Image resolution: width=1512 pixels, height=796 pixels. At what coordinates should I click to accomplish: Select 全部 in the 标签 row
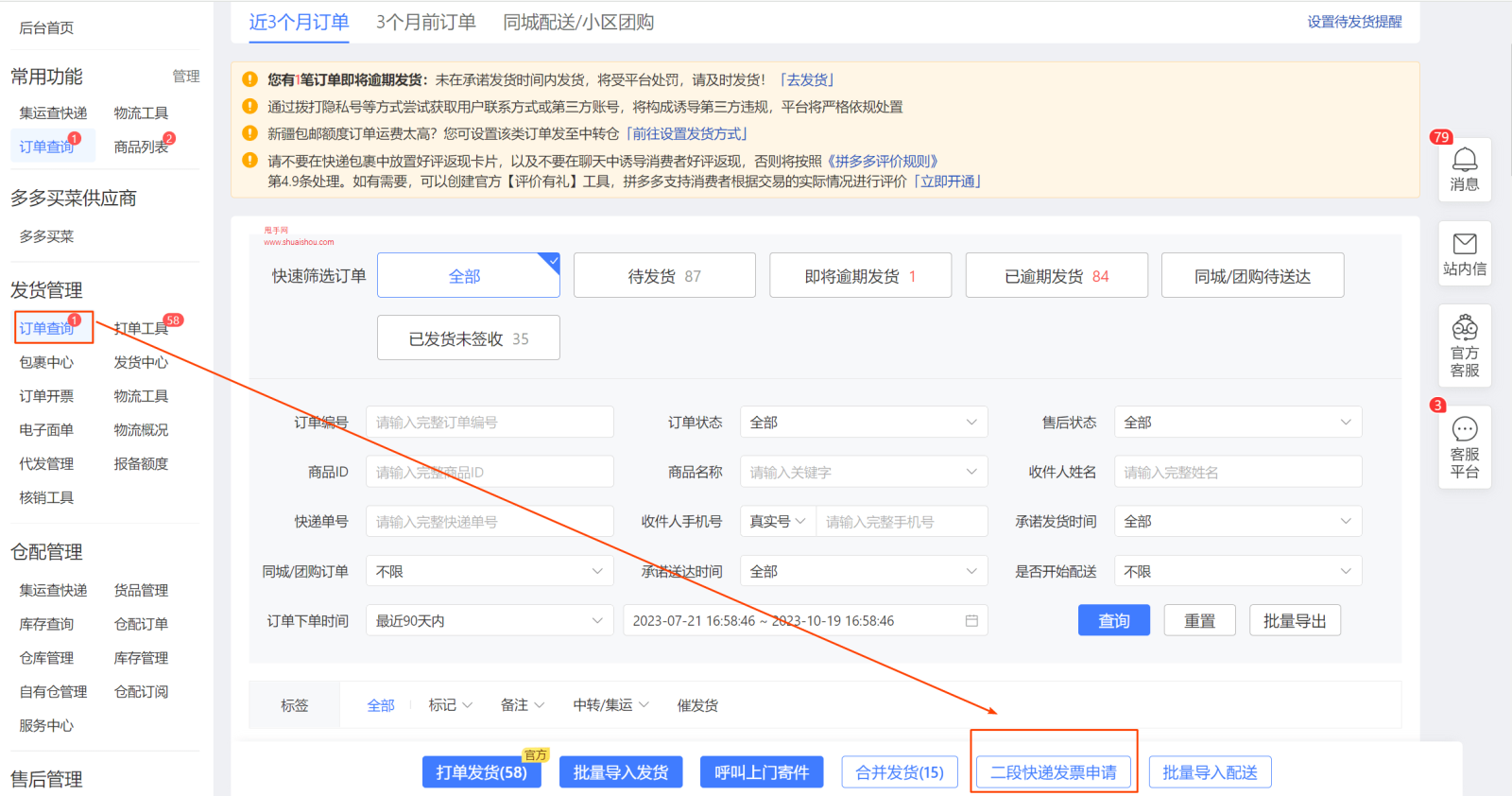click(x=381, y=705)
